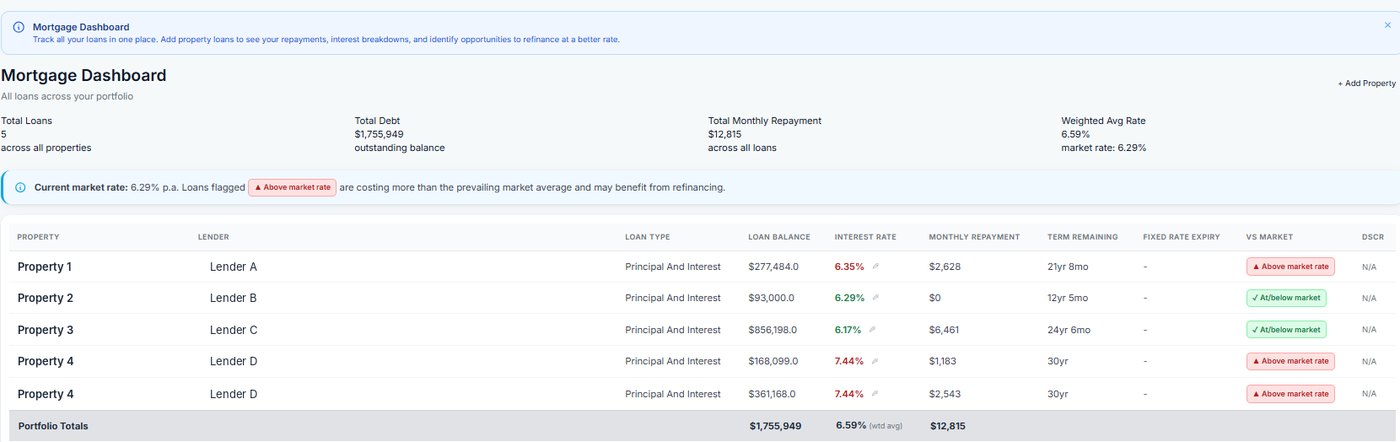The width and height of the screenshot is (1400, 442).
Task: Click the Portfolio Totals row label
Action: pyautogui.click(x=53, y=426)
